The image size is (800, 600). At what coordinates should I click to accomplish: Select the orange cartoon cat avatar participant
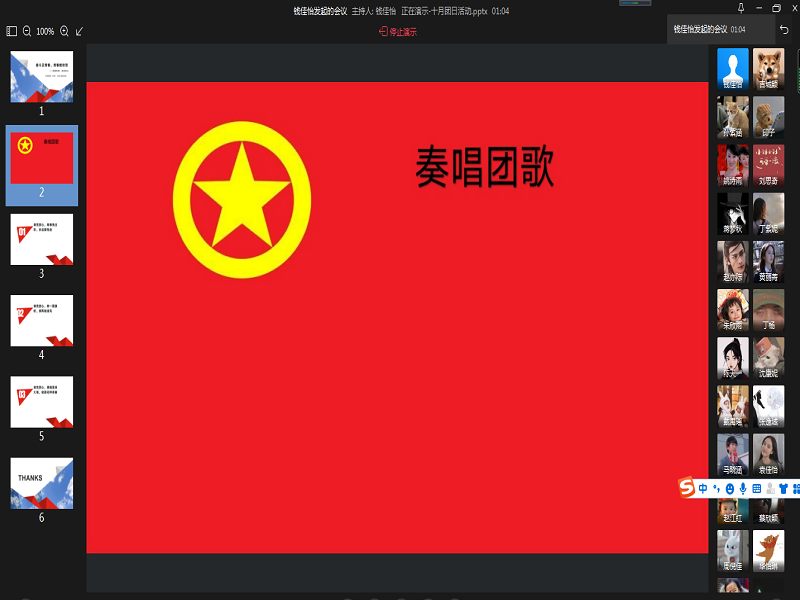click(x=768, y=552)
